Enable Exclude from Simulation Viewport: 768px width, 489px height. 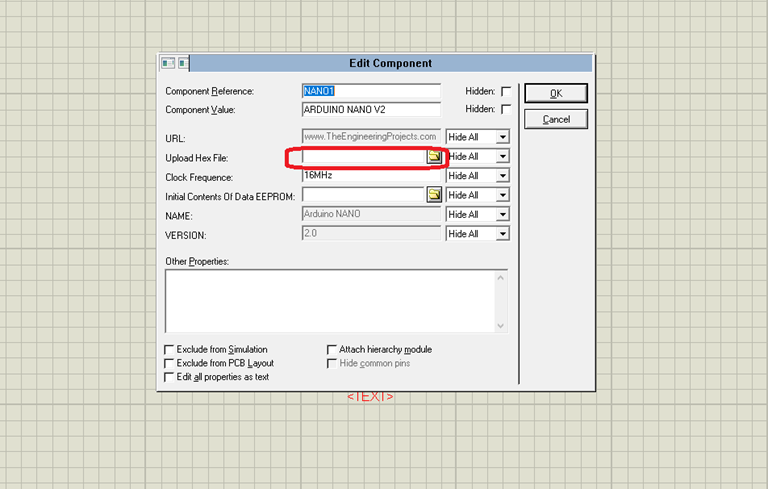click(169, 350)
